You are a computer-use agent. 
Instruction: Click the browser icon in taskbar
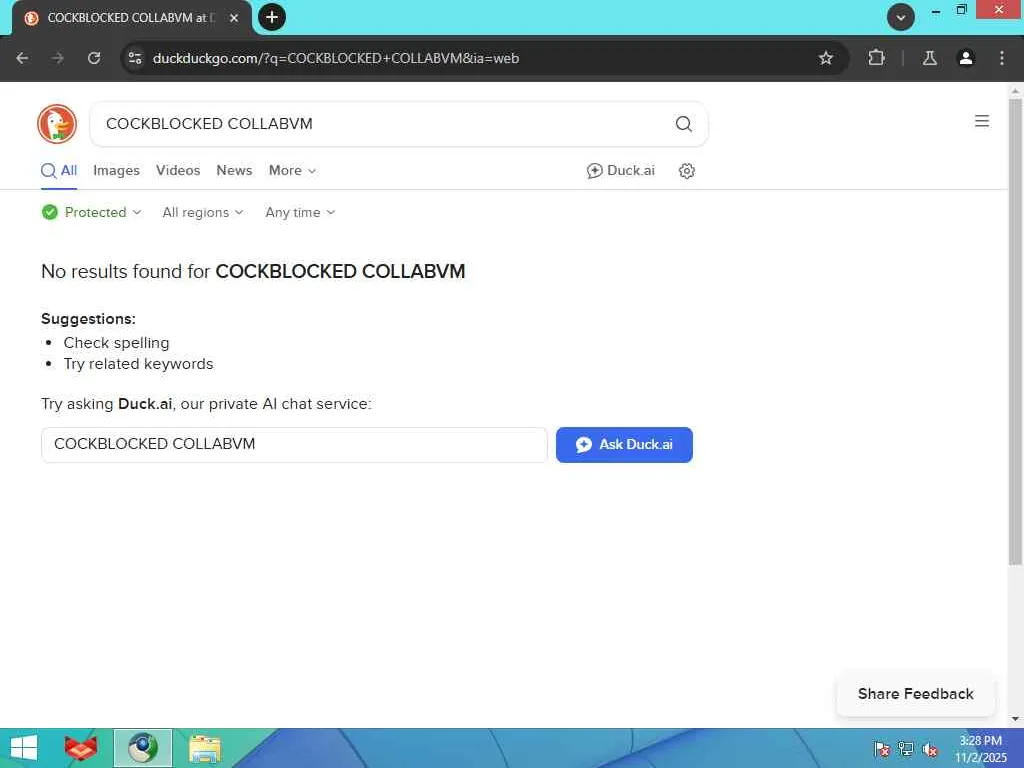click(142, 748)
